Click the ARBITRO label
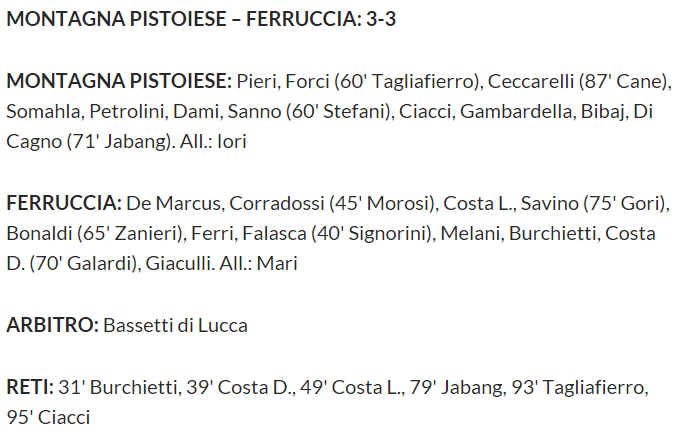 coord(53,325)
